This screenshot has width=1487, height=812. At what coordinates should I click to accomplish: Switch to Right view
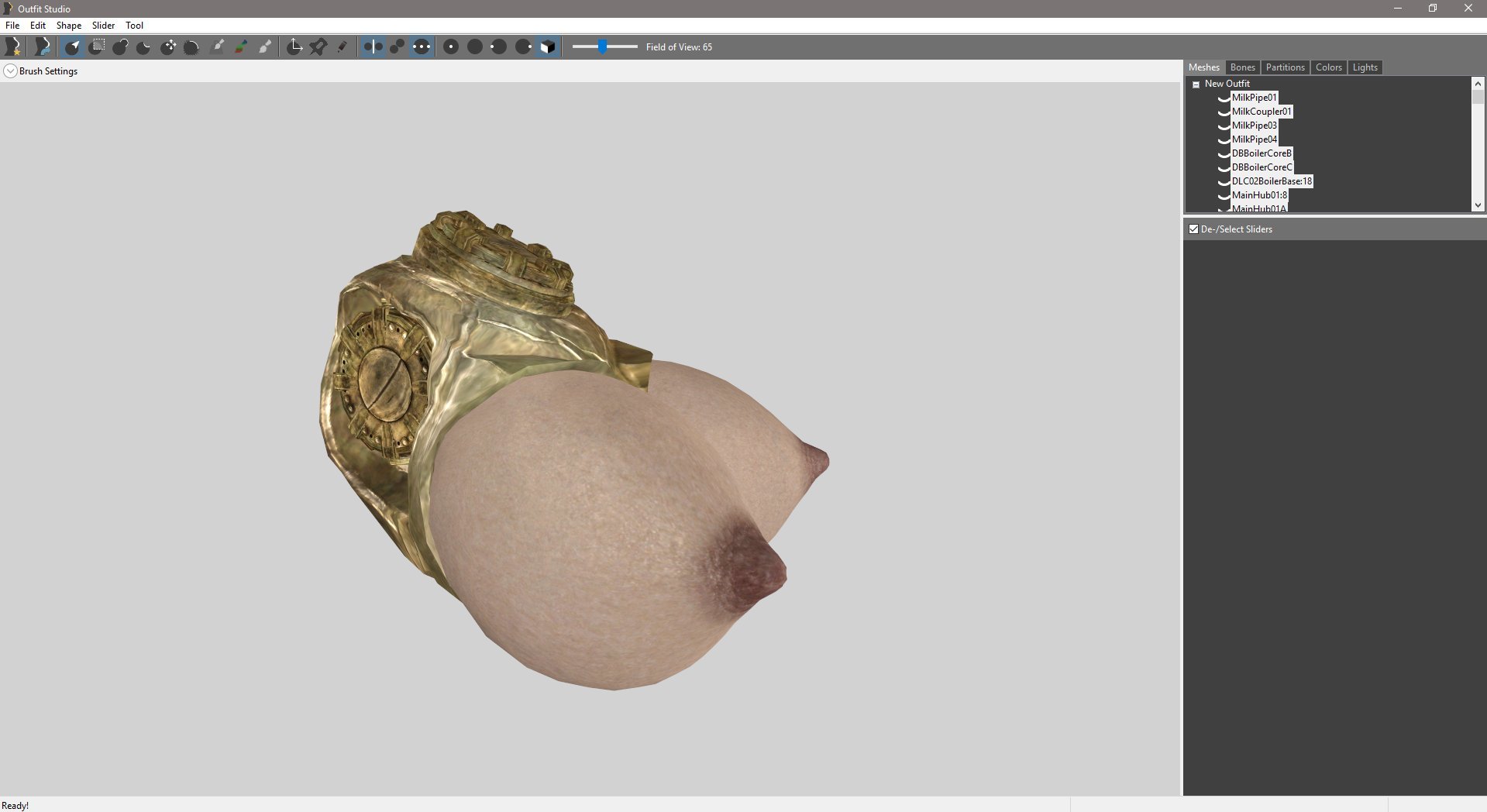pos(523,46)
